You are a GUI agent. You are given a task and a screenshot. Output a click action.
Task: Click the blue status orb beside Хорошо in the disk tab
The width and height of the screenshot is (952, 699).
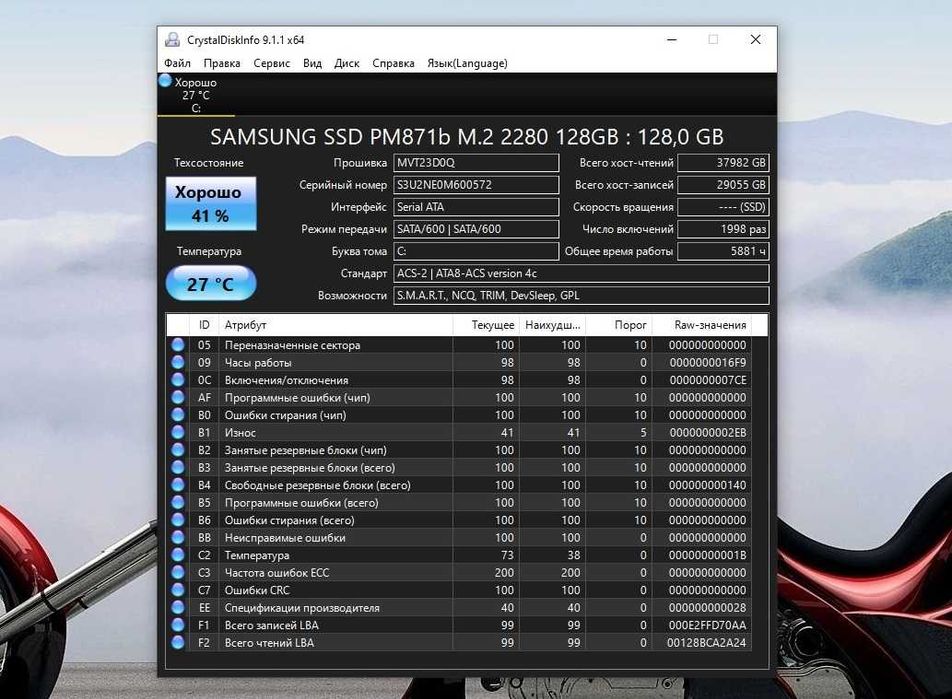(x=165, y=80)
